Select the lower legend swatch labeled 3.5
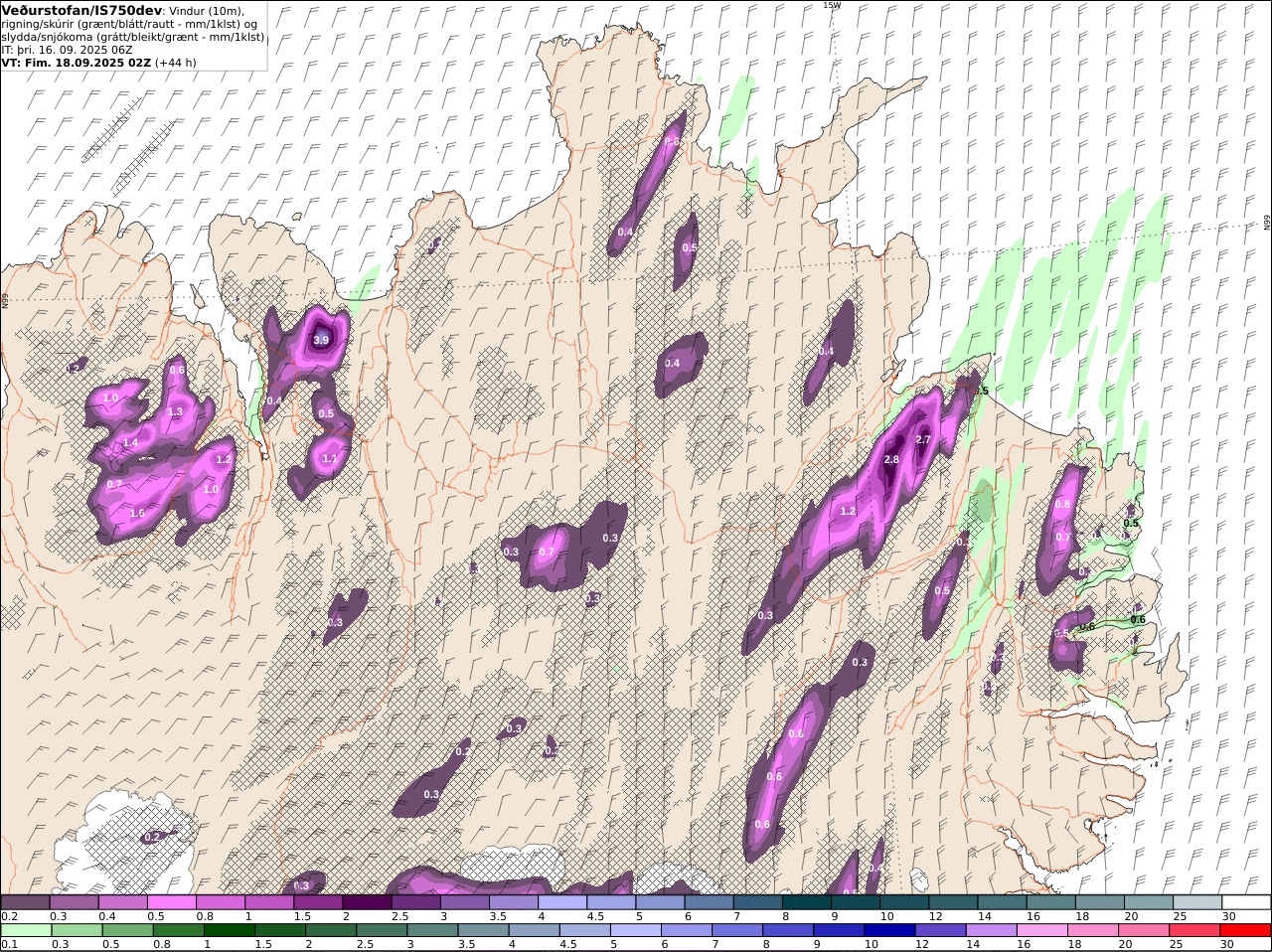The width and height of the screenshot is (1272, 952). pos(483,930)
